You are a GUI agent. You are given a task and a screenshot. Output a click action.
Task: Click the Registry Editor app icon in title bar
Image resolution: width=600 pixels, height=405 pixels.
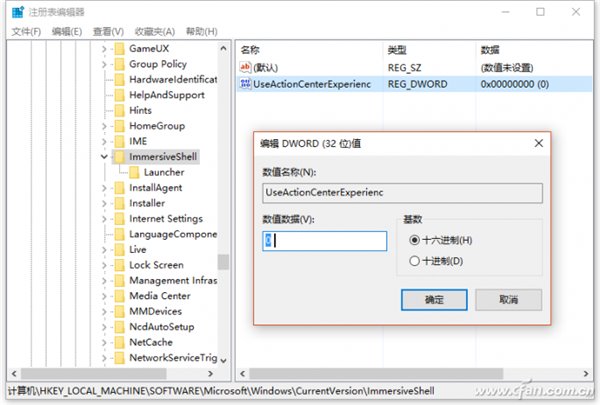point(18,12)
